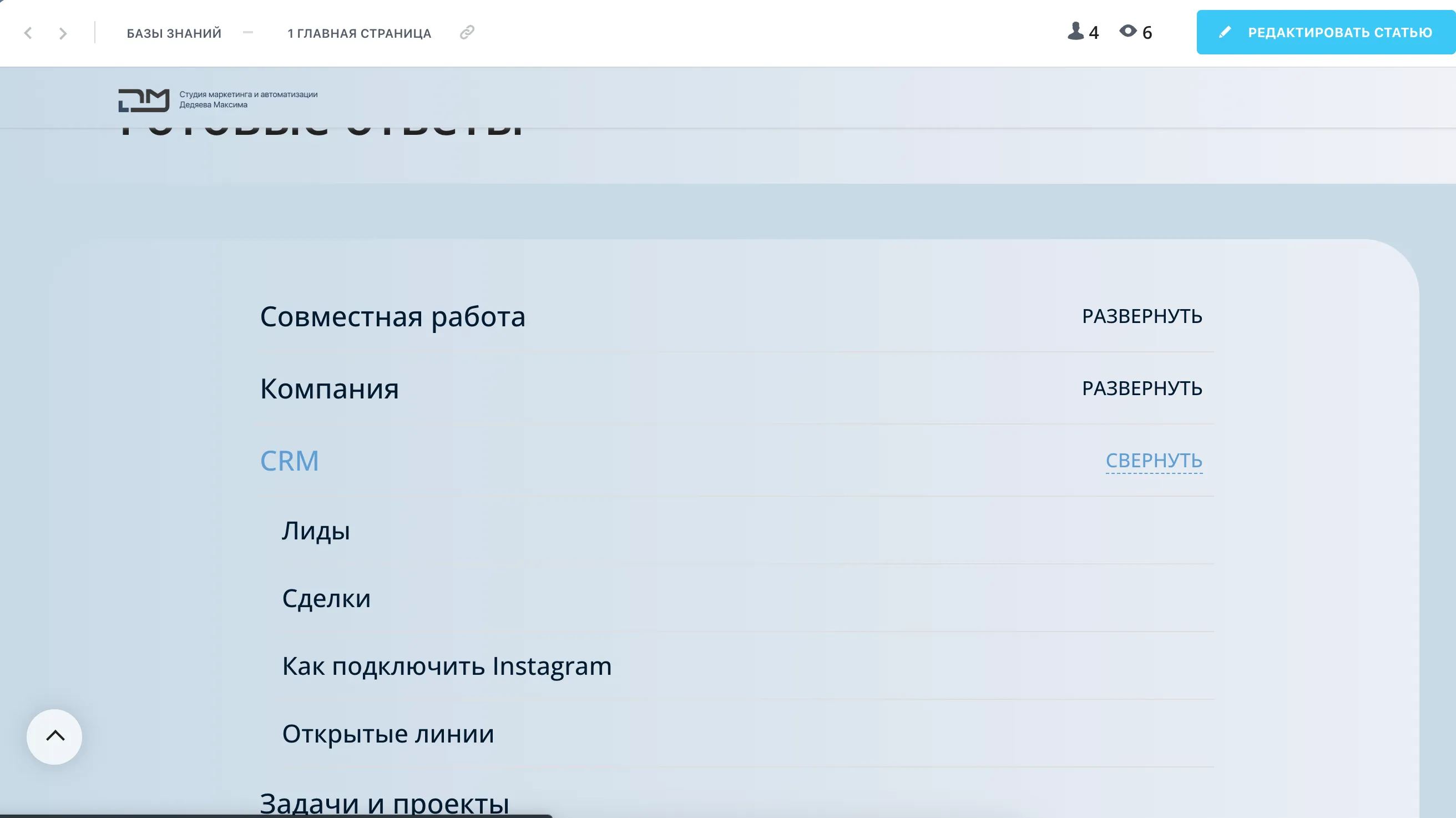Expand РАЗВЕРНУТЬ for Совместная работа

coord(1142,316)
